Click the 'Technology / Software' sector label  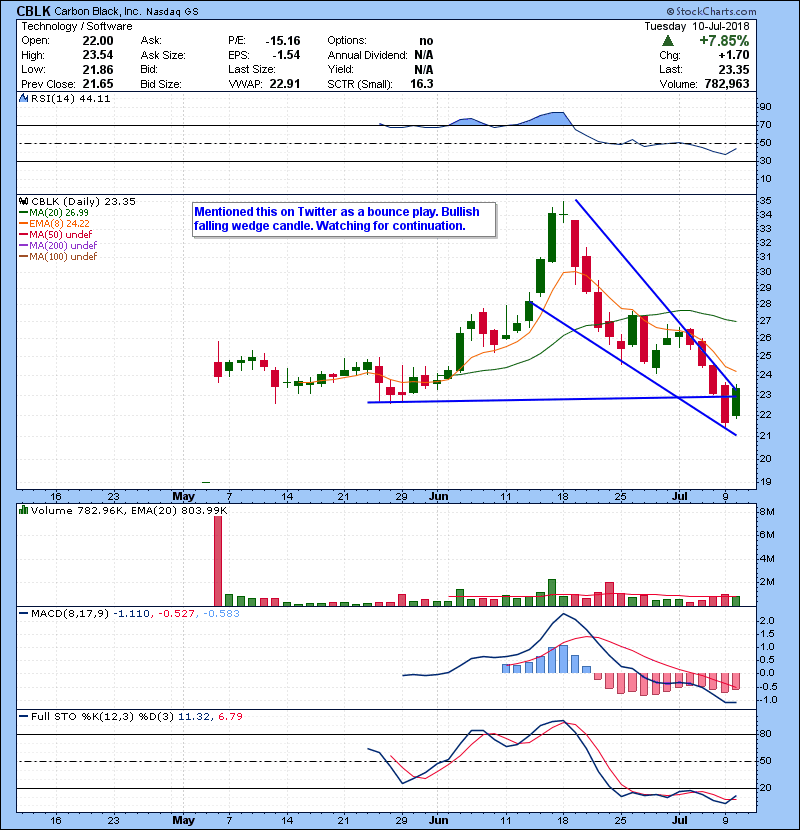click(x=77, y=26)
